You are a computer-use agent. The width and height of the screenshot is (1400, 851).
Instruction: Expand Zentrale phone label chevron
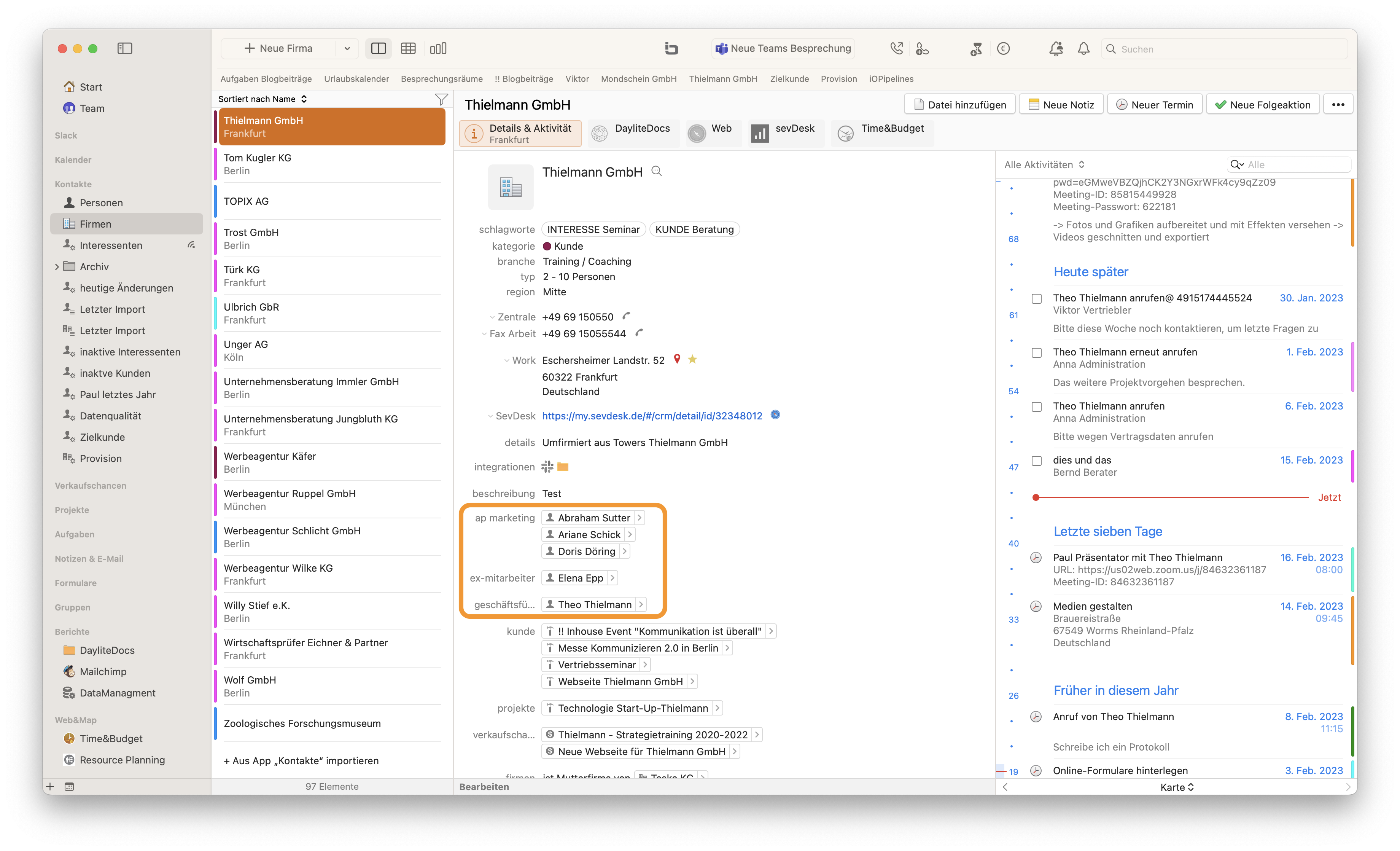click(492, 317)
